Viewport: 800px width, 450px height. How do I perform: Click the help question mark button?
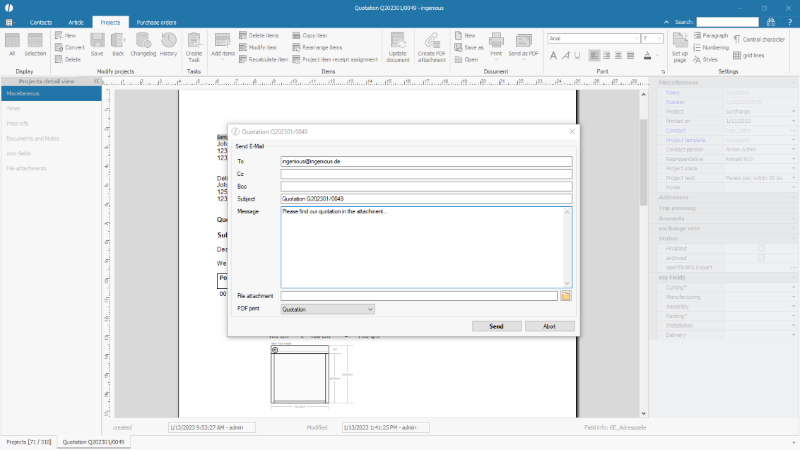tap(790, 22)
